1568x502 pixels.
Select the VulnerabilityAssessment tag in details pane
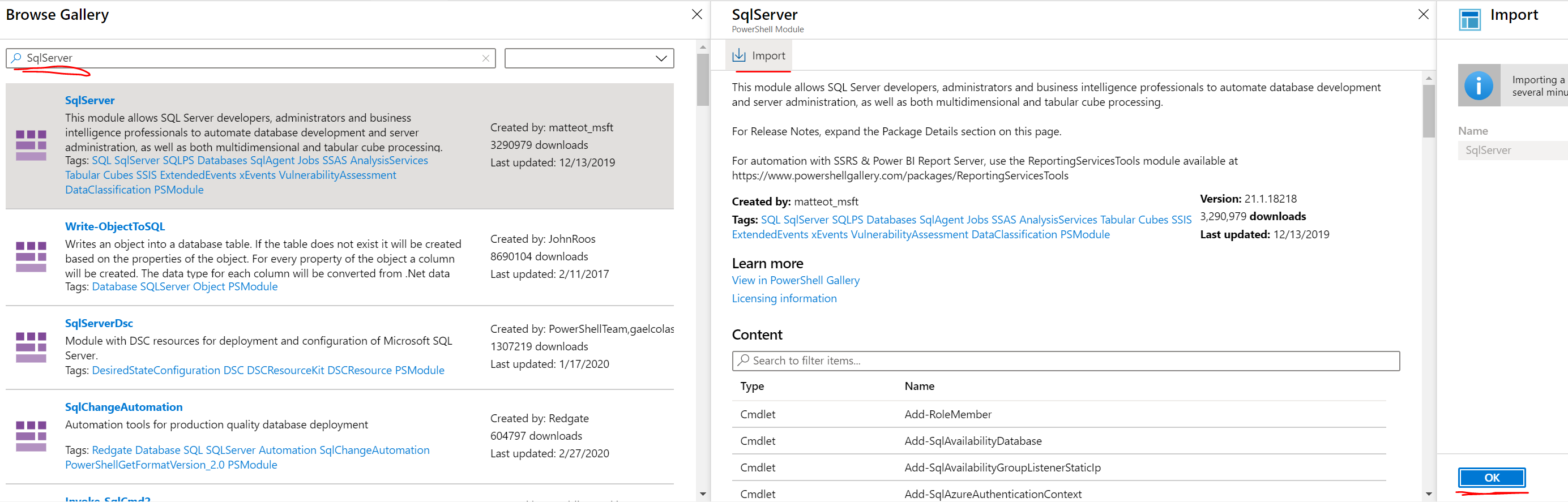[909, 235]
